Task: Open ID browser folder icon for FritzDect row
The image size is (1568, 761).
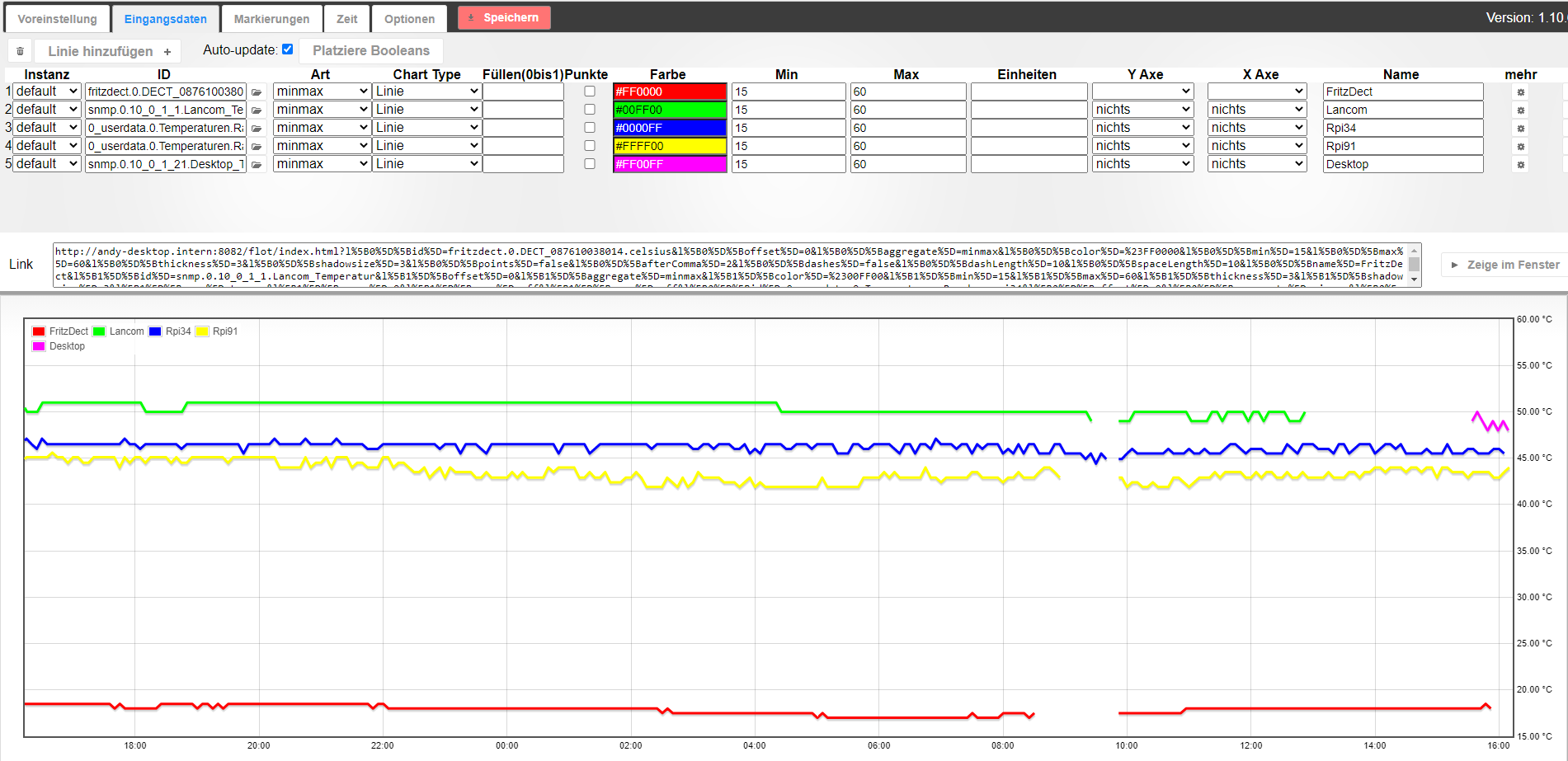Action: pos(257,92)
